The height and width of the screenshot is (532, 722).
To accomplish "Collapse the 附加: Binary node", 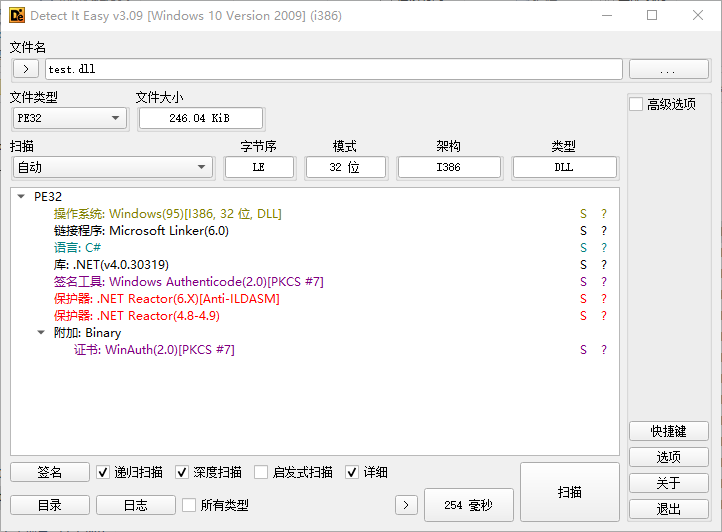I will pyautogui.click(x=41, y=333).
